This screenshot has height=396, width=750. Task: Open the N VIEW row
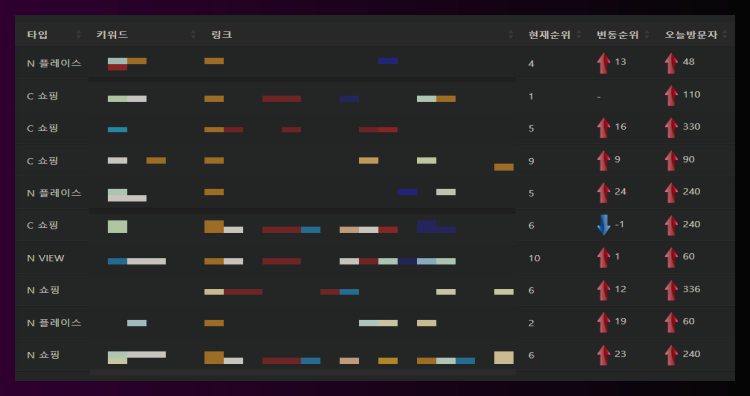[x=375, y=258]
